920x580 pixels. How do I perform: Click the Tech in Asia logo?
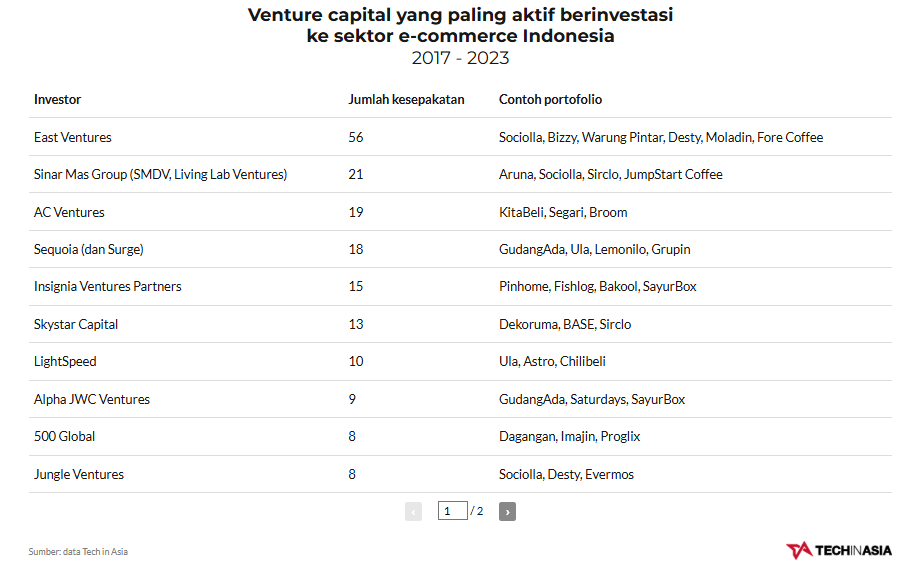[x=839, y=550]
